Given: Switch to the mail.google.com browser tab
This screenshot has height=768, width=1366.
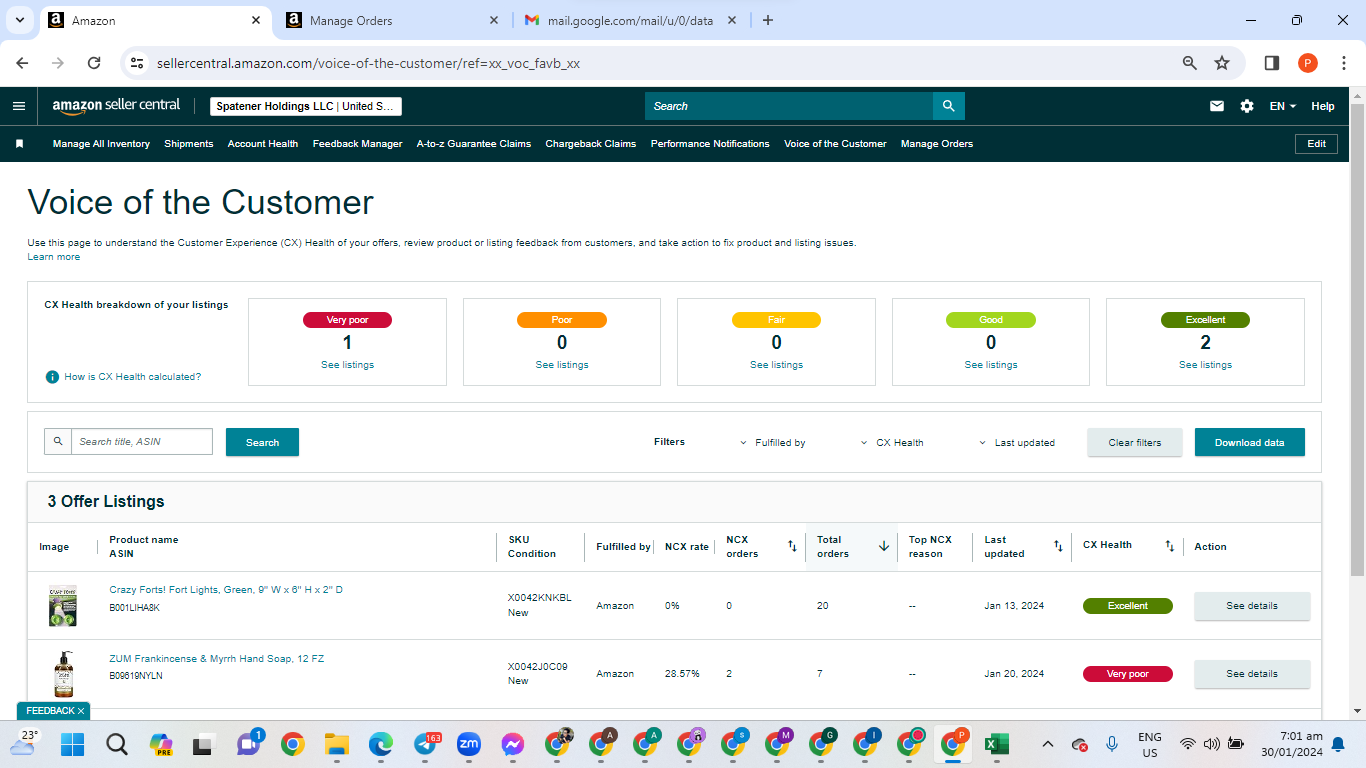Looking at the screenshot, I should 630,20.
